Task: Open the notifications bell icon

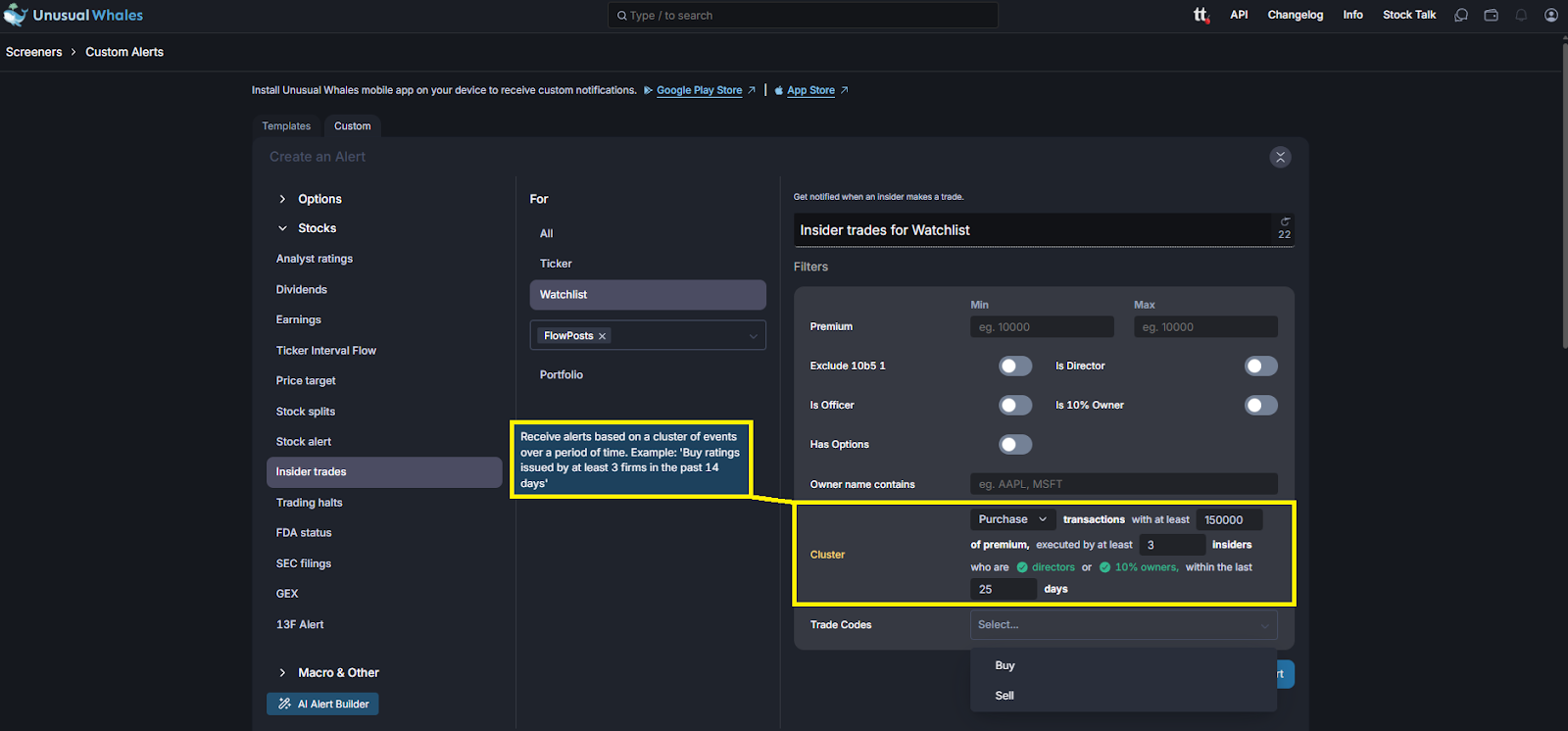Action: (1521, 15)
